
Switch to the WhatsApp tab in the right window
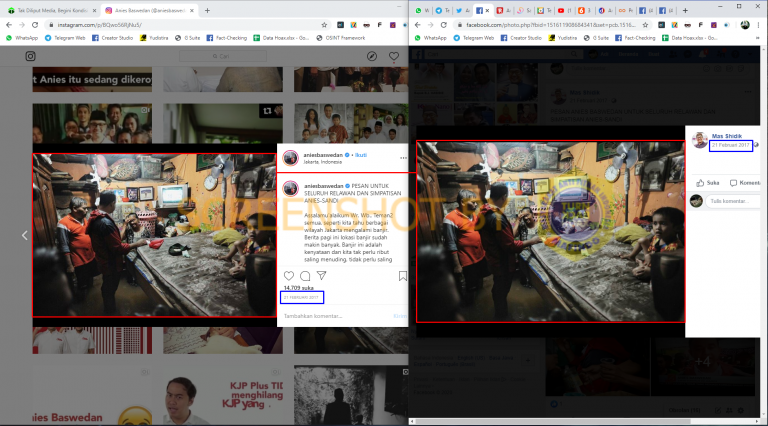(x=422, y=10)
